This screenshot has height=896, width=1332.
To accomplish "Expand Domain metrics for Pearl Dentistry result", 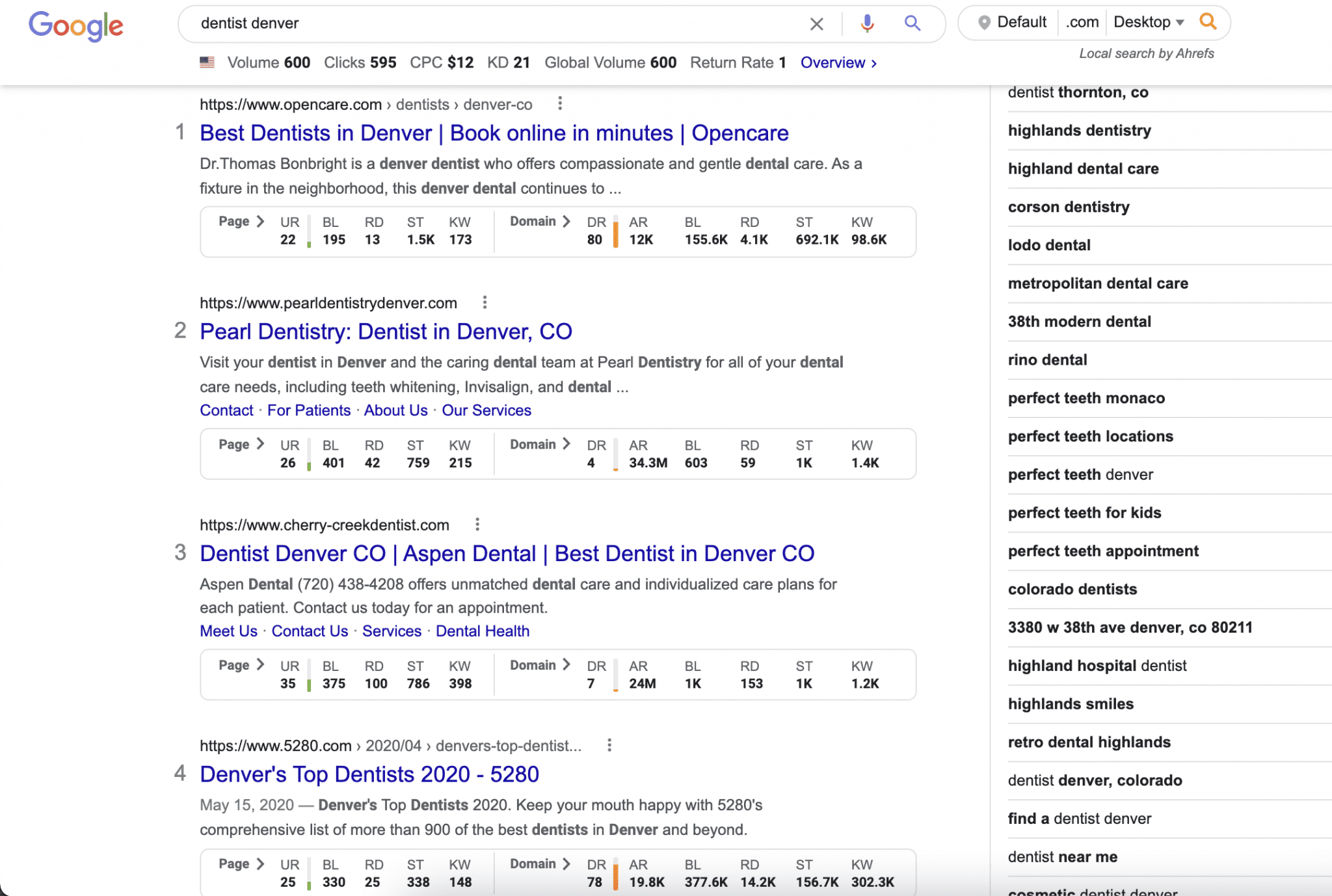I will 540,444.
